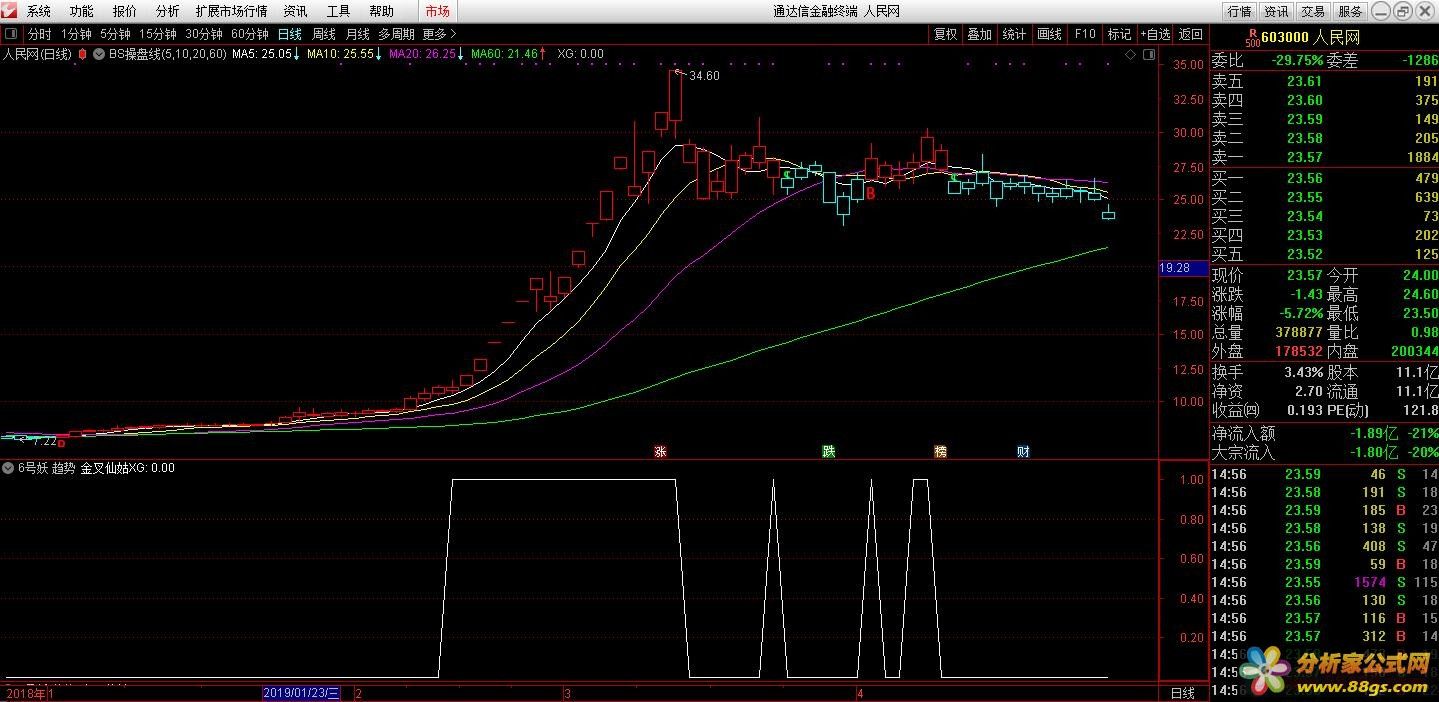Click the red B signal marker on candles
The image size is (1439, 702).
(871, 194)
